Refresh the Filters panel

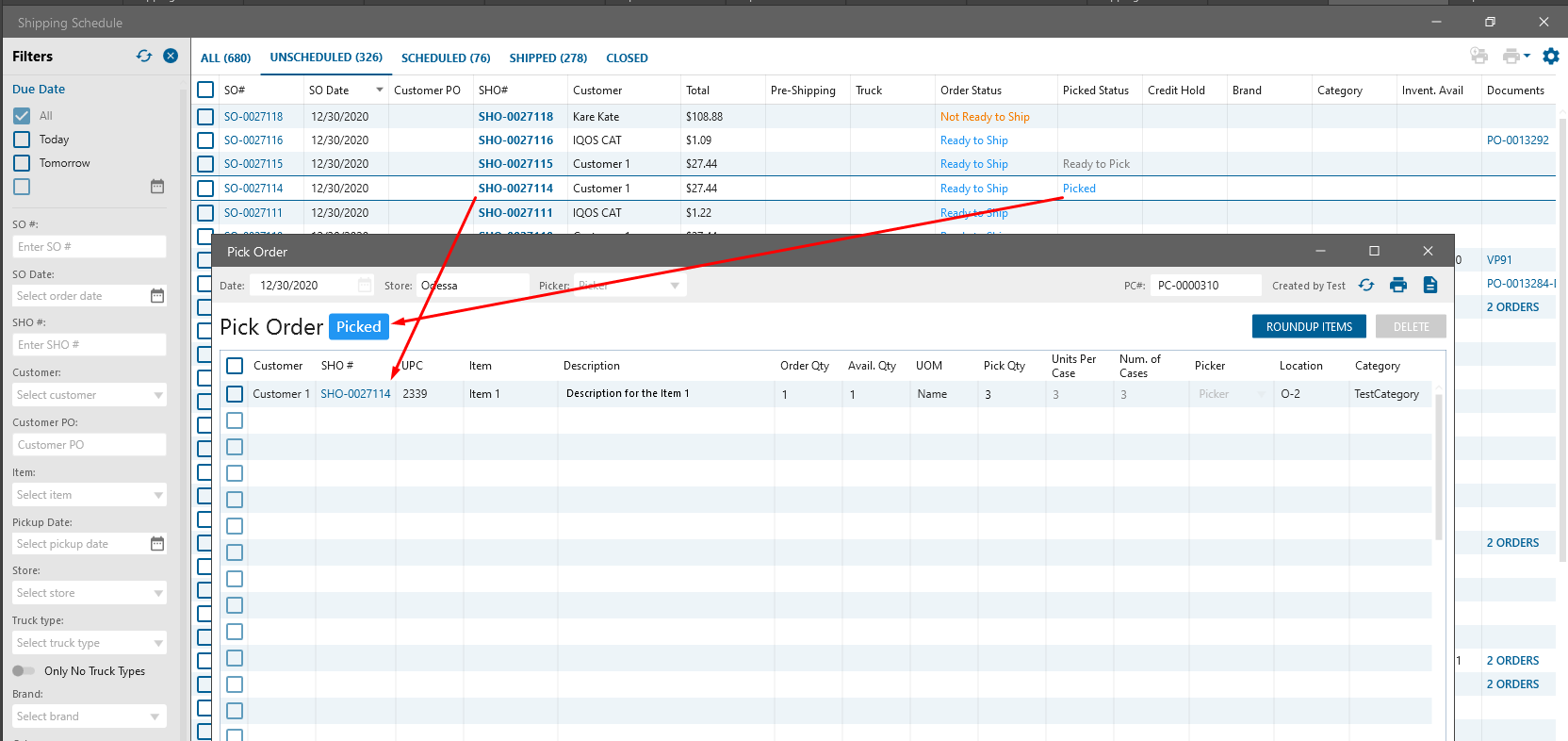[x=144, y=57]
